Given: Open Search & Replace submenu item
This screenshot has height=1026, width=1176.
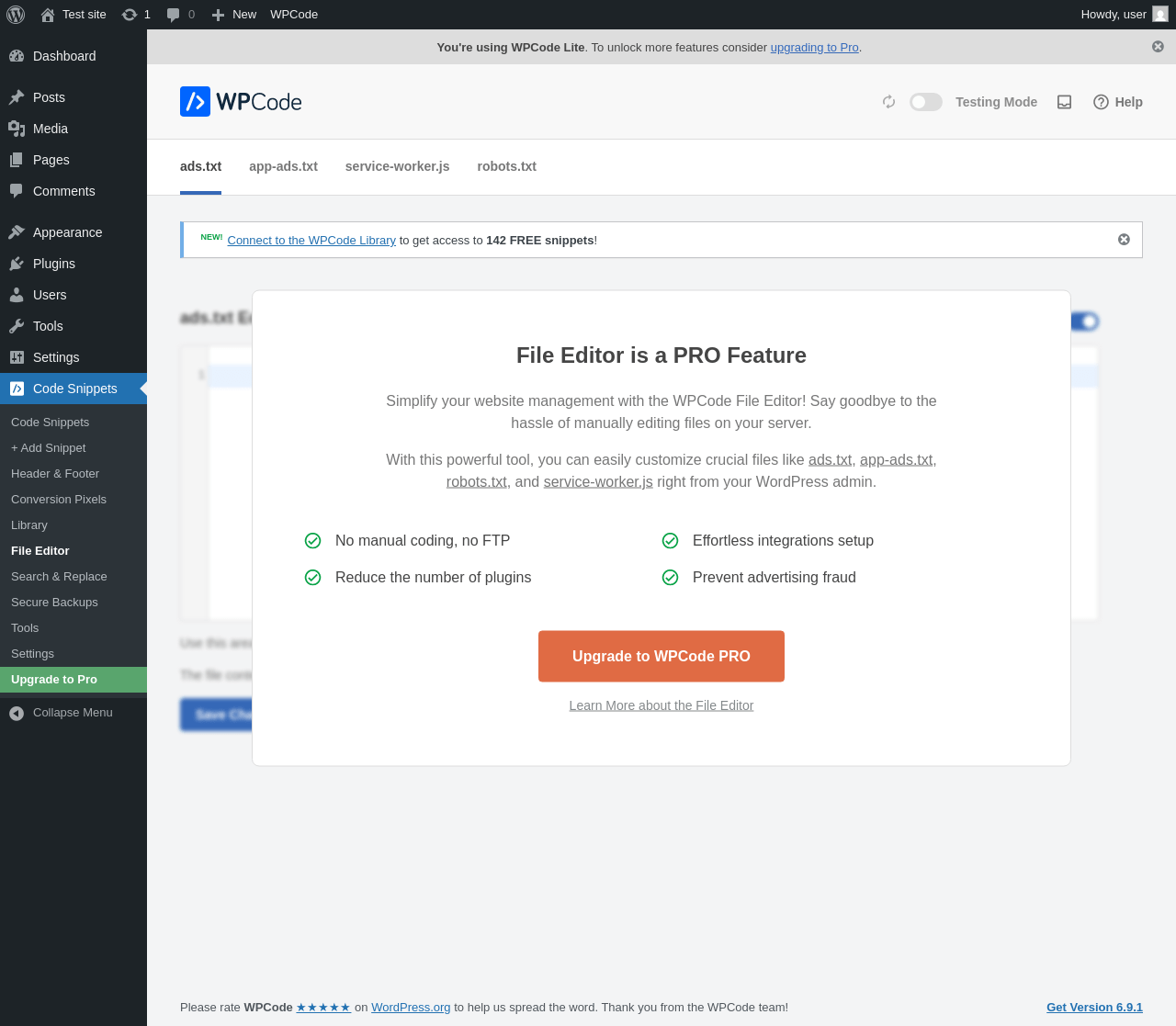Looking at the screenshot, I should coord(73,577).
